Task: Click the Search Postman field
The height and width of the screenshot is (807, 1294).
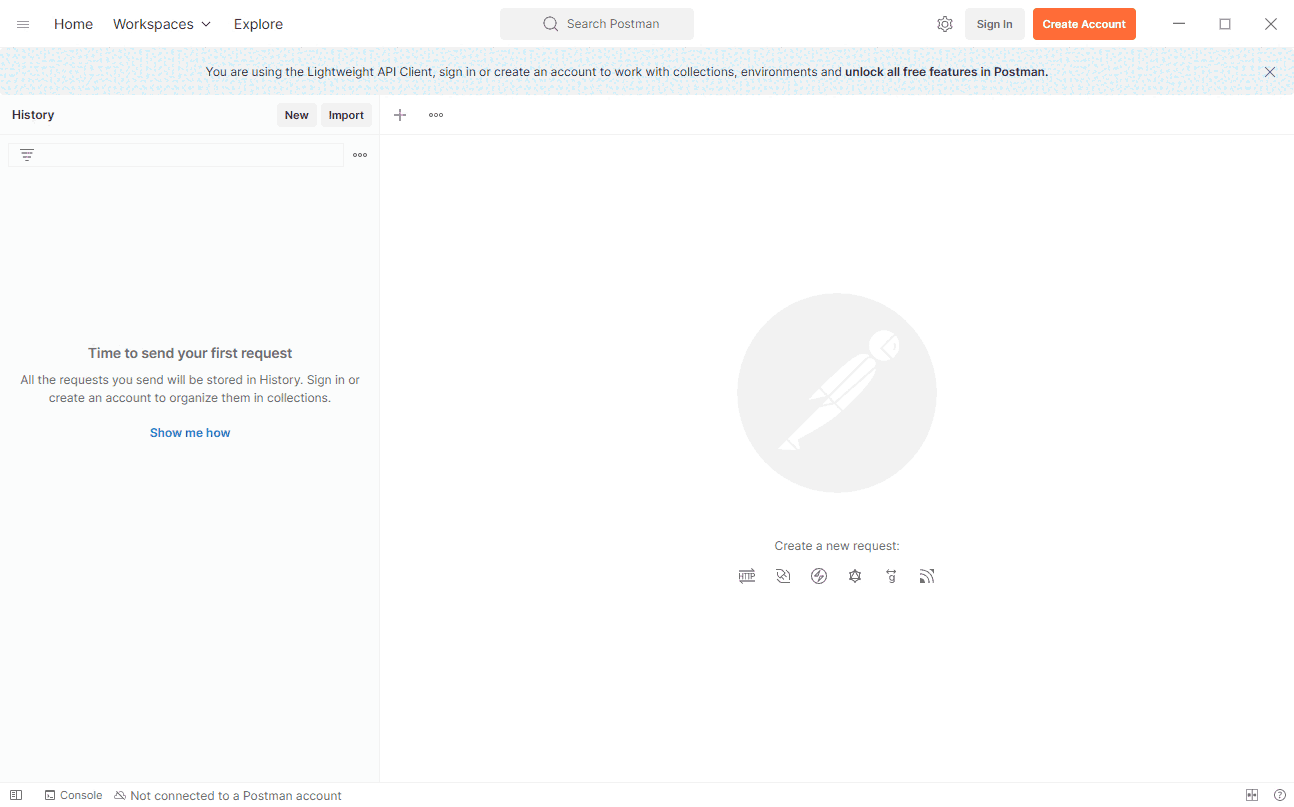Action: tap(597, 24)
